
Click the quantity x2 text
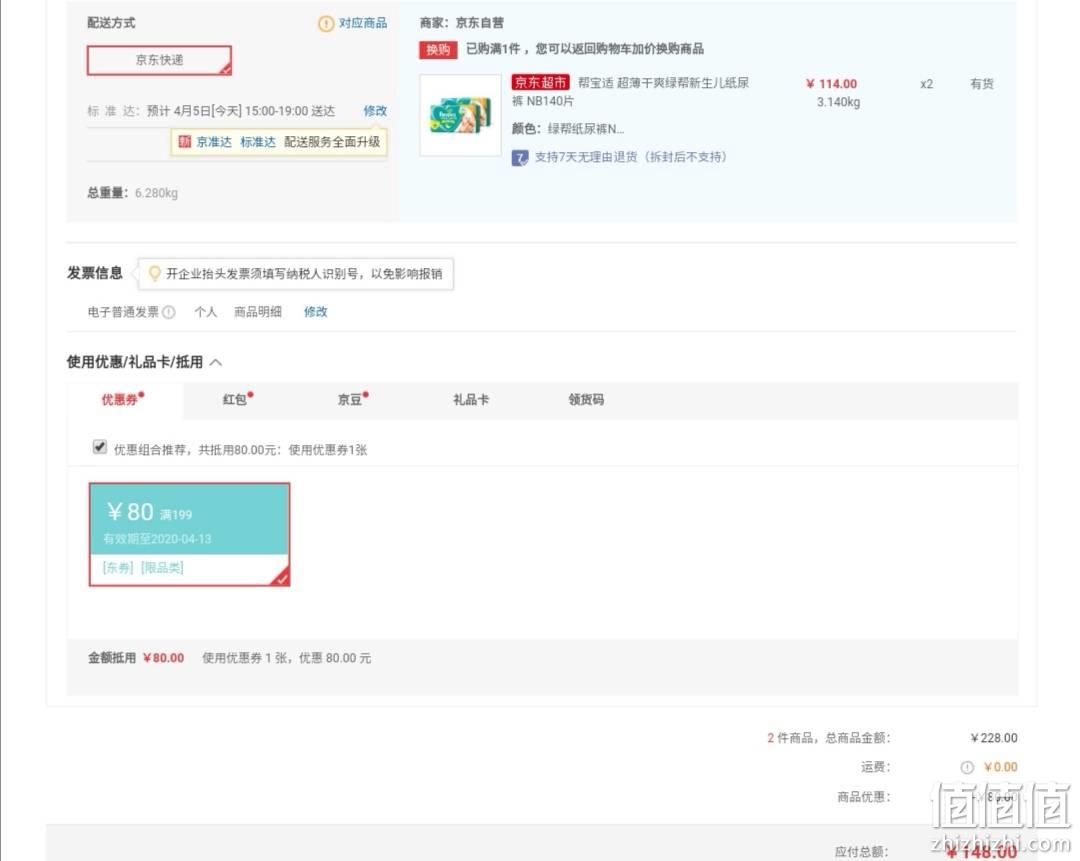926,84
